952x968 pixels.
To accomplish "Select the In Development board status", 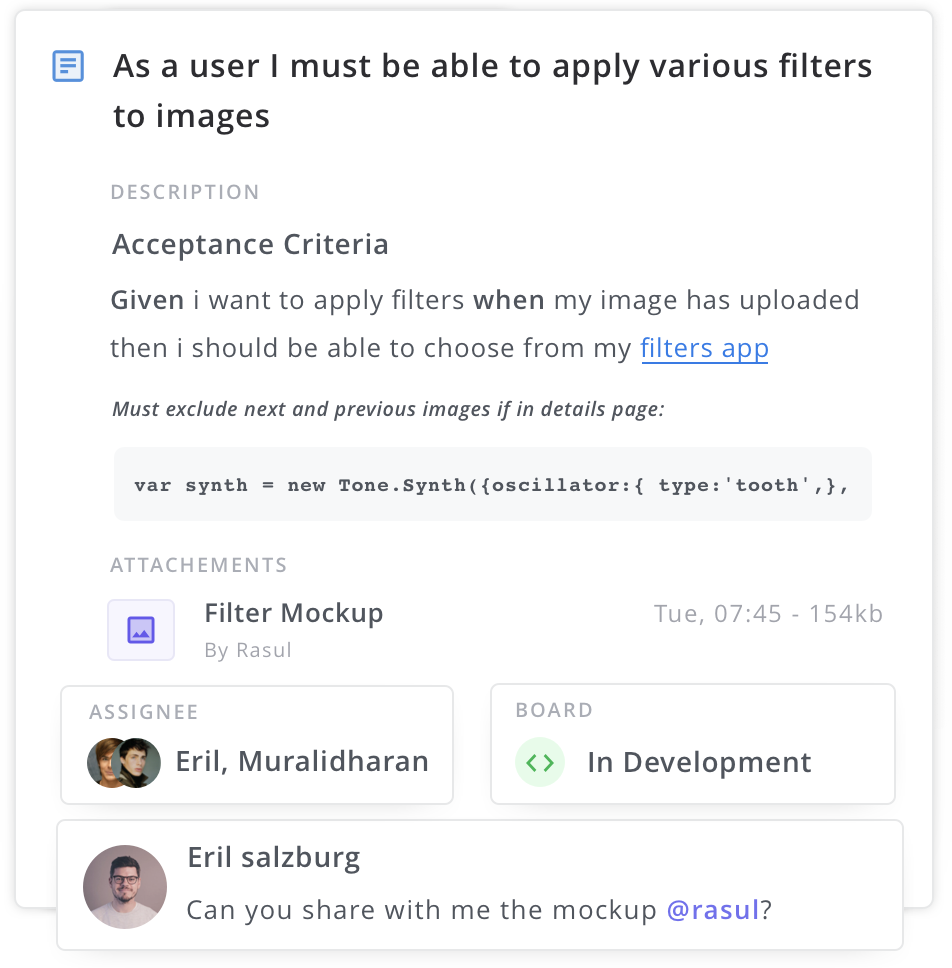I will pos(698,762).
